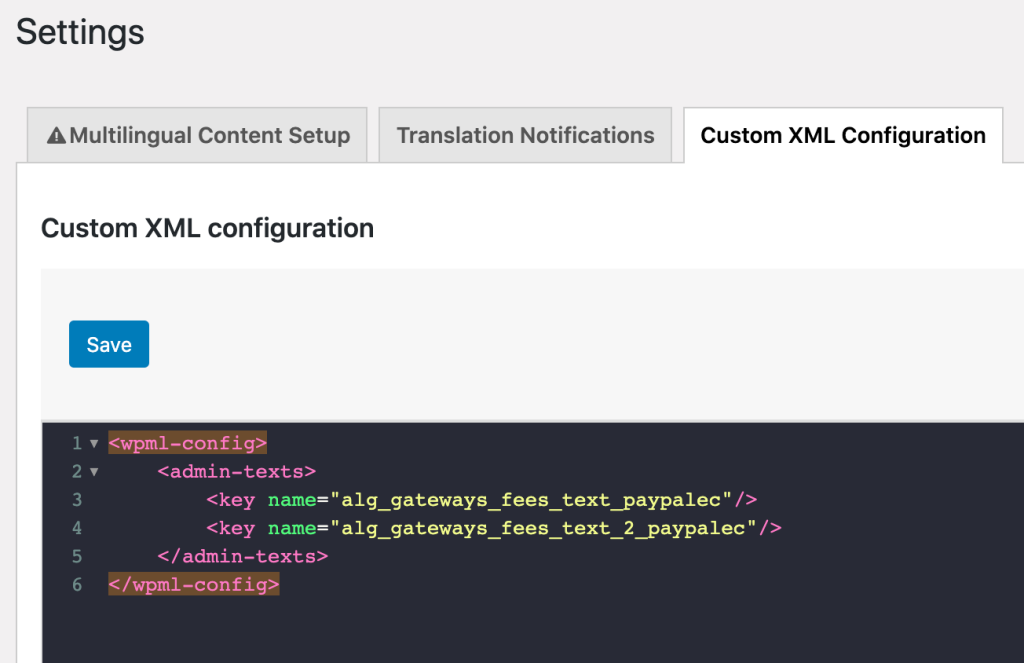Click line number 4 in the gutter

(x=77, y=528)
